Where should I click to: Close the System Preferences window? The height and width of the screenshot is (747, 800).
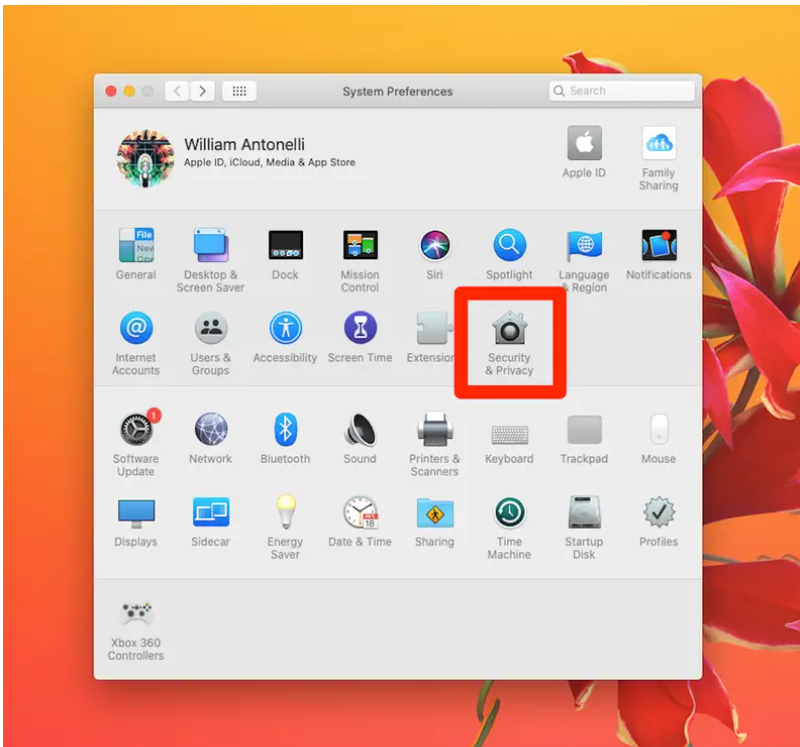point(111,91)
